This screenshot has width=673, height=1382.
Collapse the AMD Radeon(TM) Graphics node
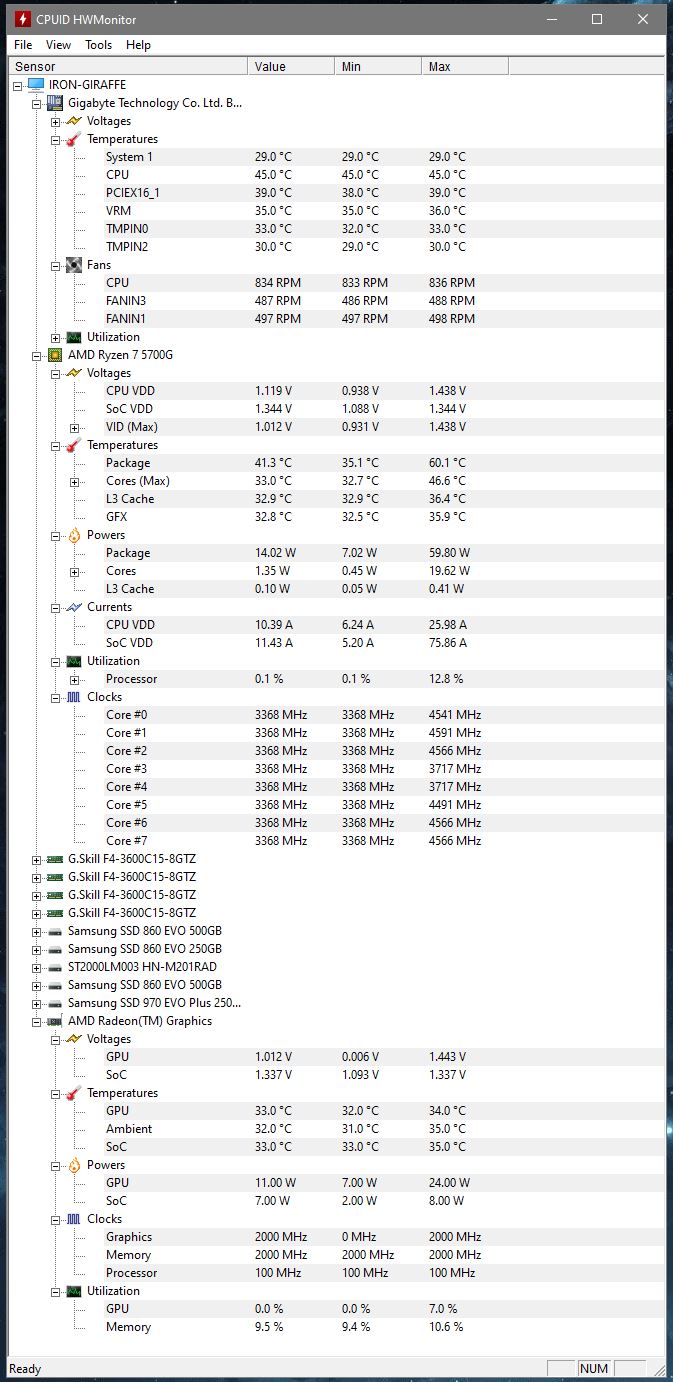(x=37, y=1021)
